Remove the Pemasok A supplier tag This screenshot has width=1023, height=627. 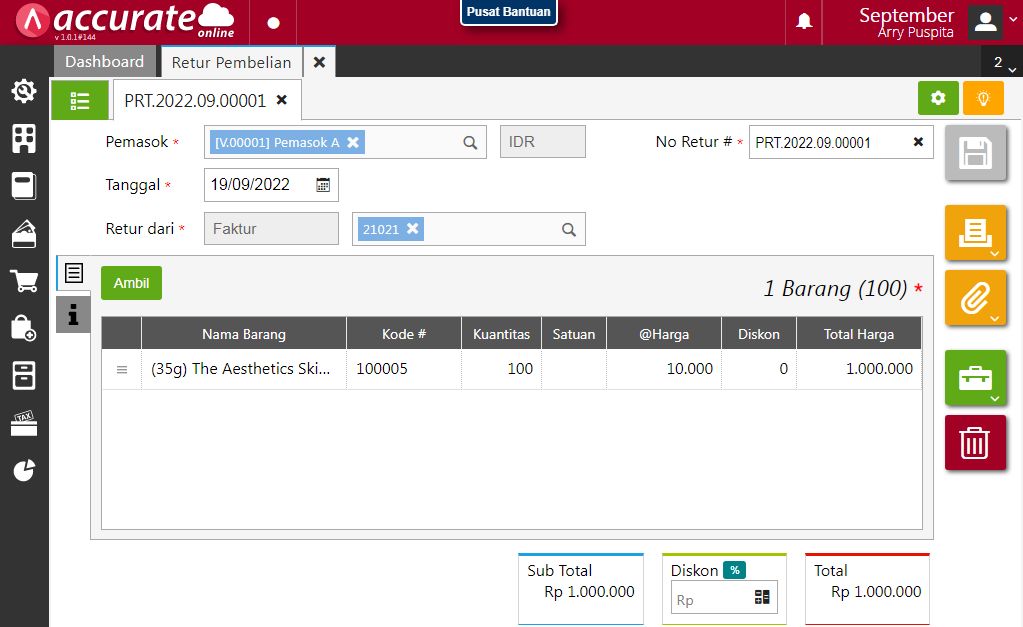[x=353, y=142]
